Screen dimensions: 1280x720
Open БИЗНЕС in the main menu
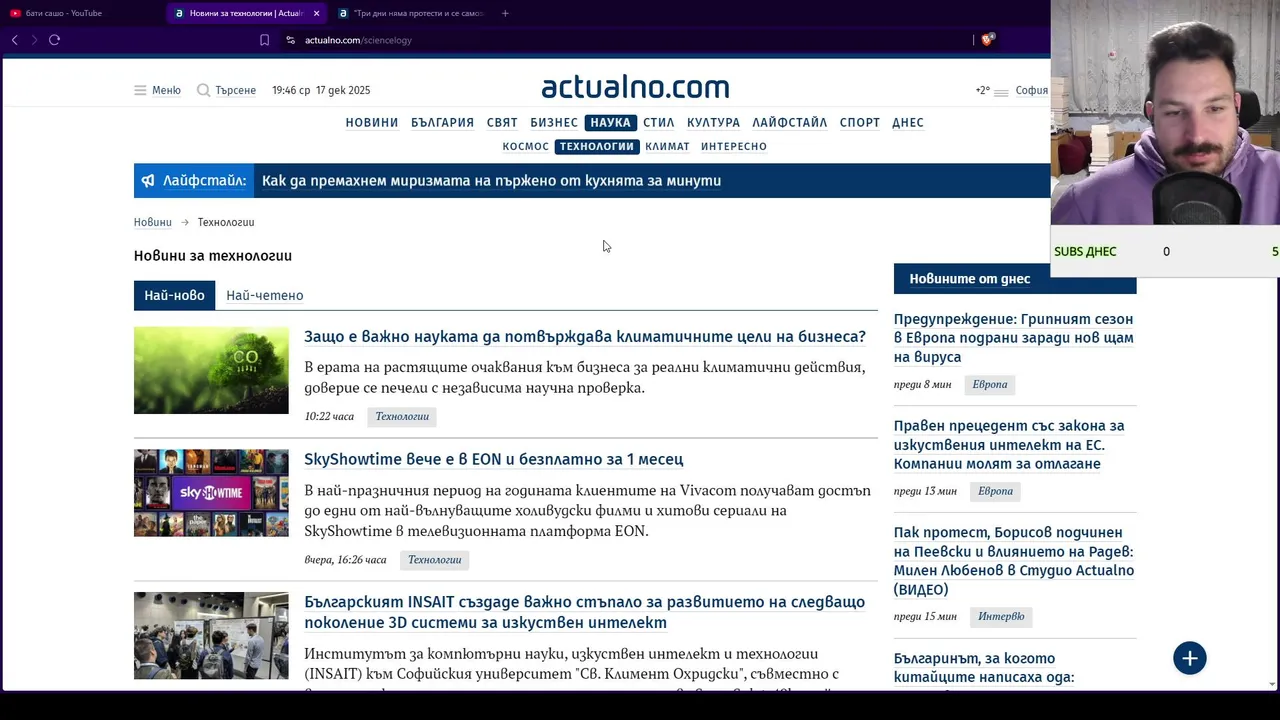(554, 123)
